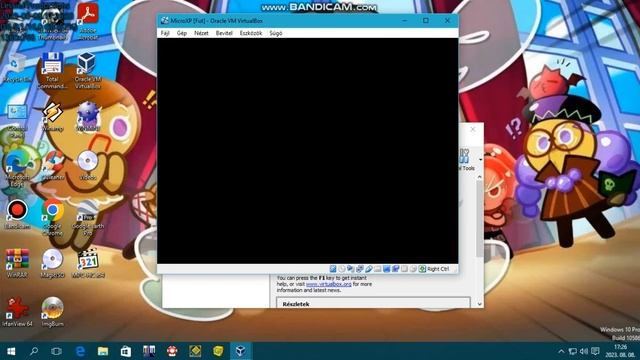Open taskbar search magnifier

pos(34,351)
